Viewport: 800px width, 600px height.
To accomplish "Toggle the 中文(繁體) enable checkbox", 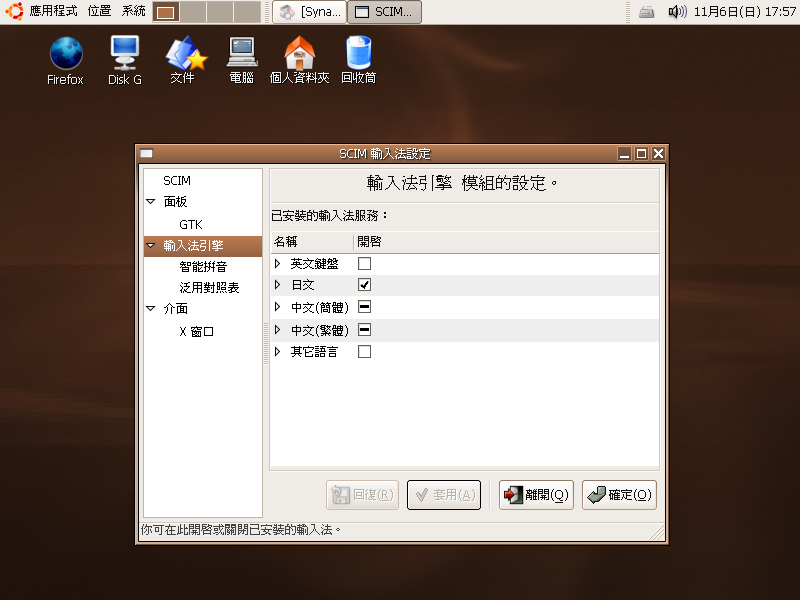I will tap(364, 330).
